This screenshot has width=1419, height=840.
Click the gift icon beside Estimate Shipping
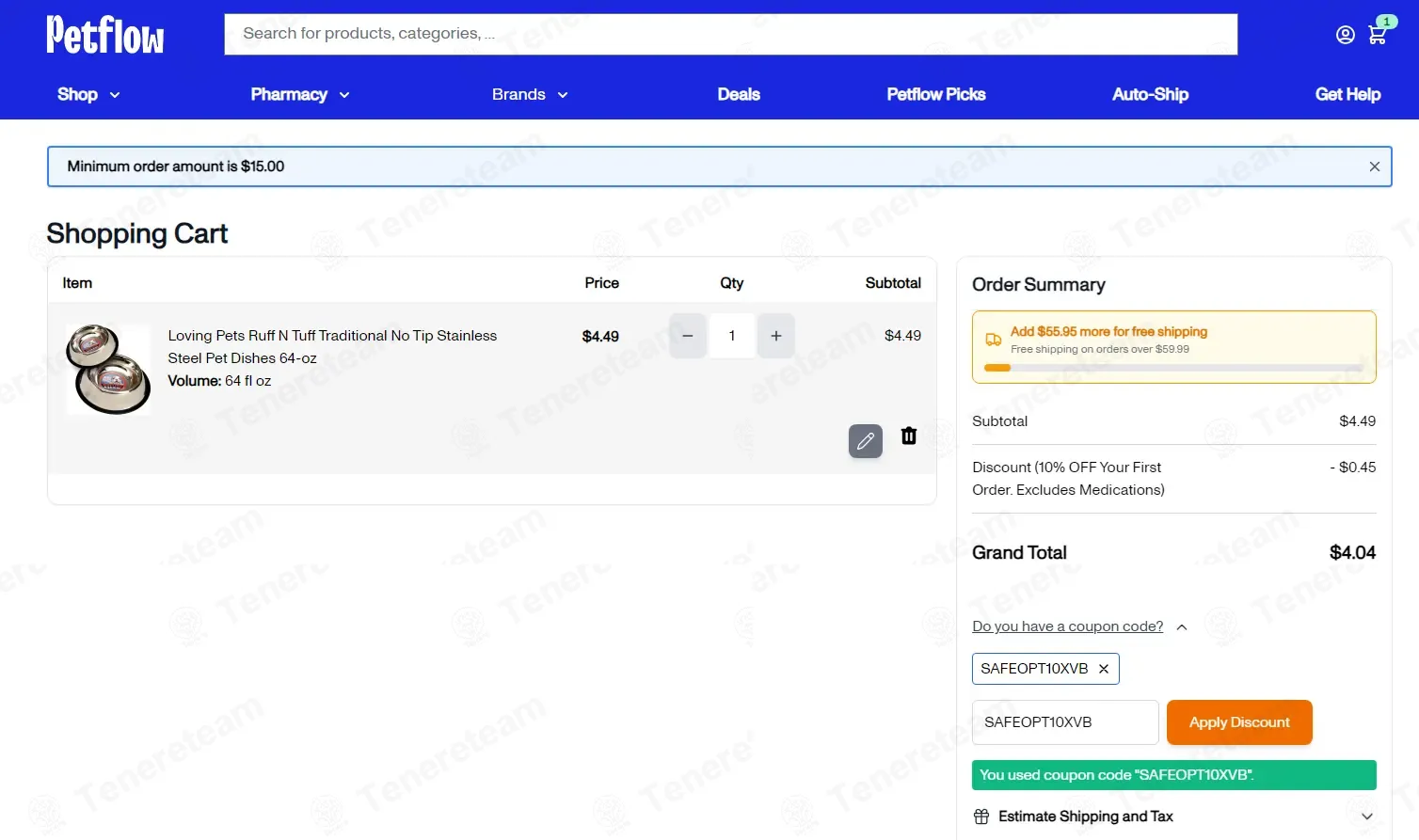[981, 816]
